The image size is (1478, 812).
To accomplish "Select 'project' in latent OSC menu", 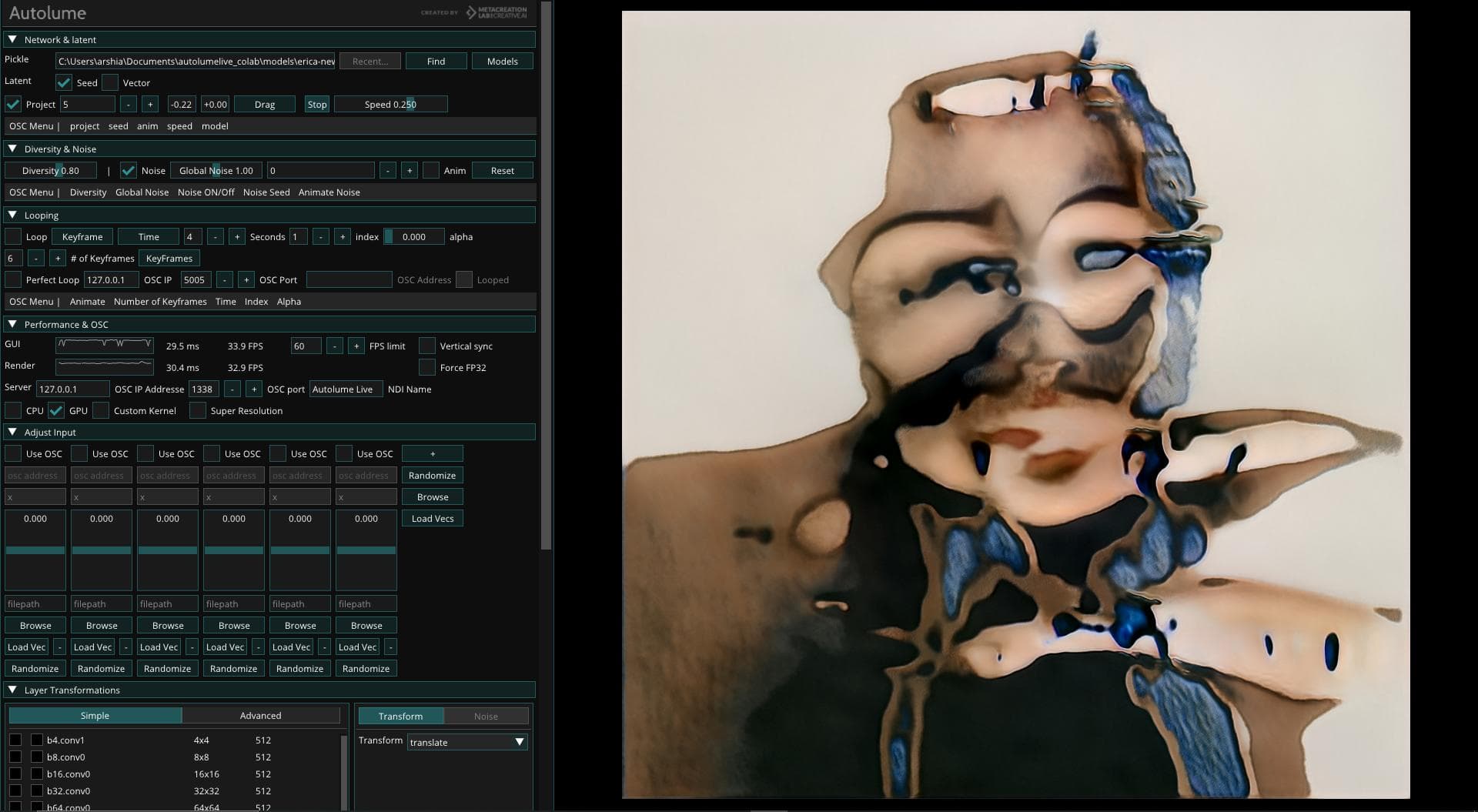I will [85, 126].
